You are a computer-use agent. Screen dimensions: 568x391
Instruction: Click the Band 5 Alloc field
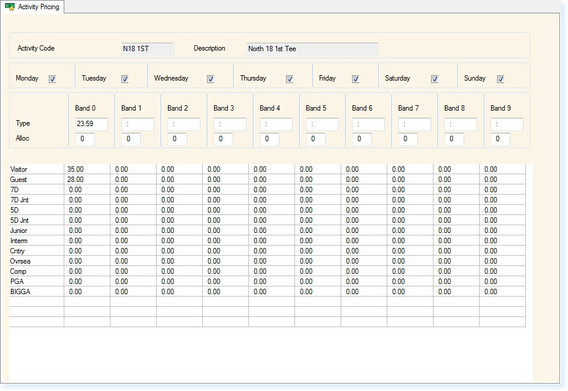click(x=316, y=139)
